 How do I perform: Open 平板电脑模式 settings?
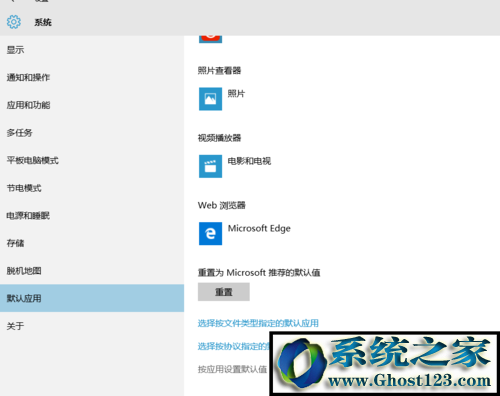click(x=92, y=160)
